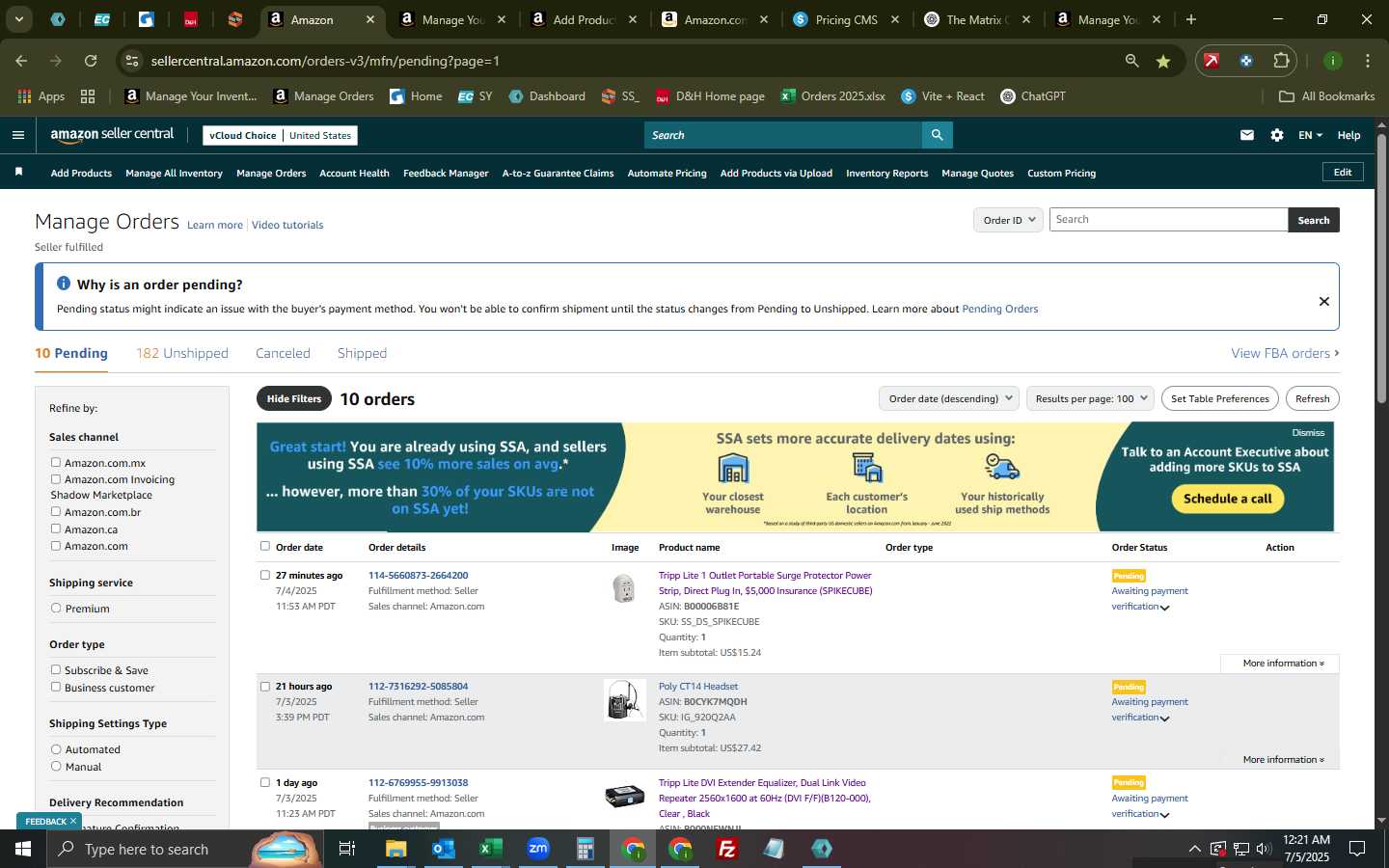
Task: Open the Results per page dropdown
Action: [x=1091, y=398]
